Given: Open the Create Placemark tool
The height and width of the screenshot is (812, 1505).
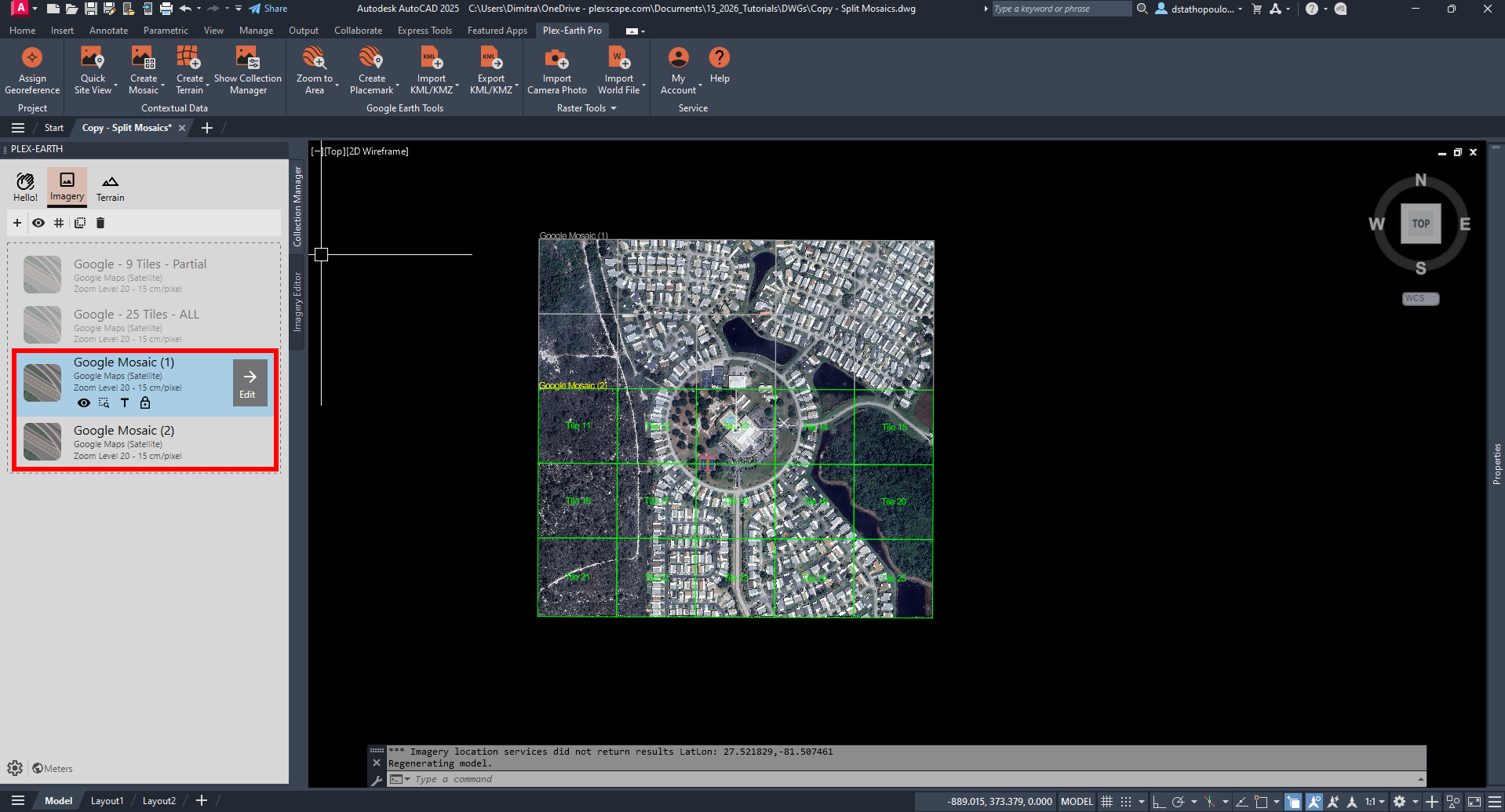Looking at the screenshot, I should click(372, 69).
